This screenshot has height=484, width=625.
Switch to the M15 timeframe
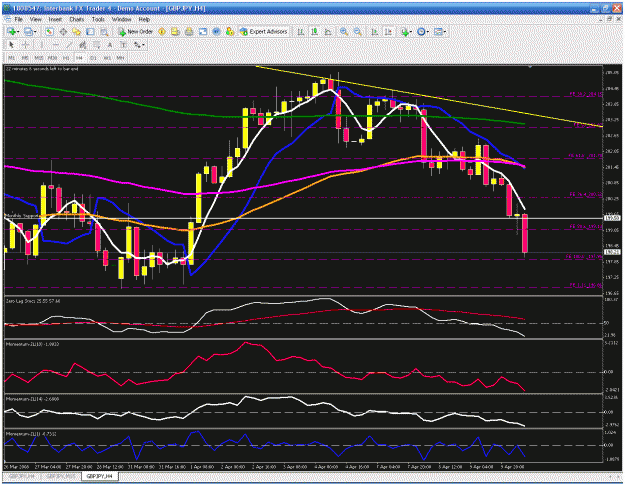click(39, 58)
